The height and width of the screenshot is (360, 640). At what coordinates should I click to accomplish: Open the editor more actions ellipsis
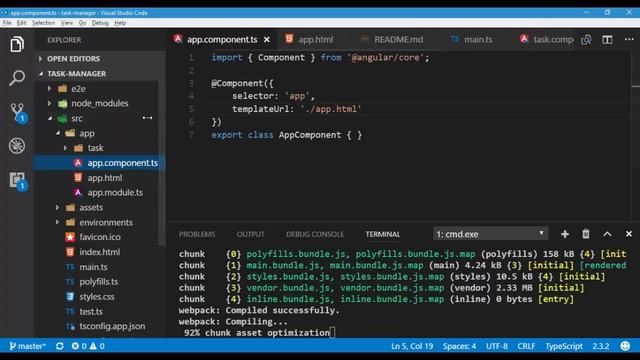coord(629,39)
